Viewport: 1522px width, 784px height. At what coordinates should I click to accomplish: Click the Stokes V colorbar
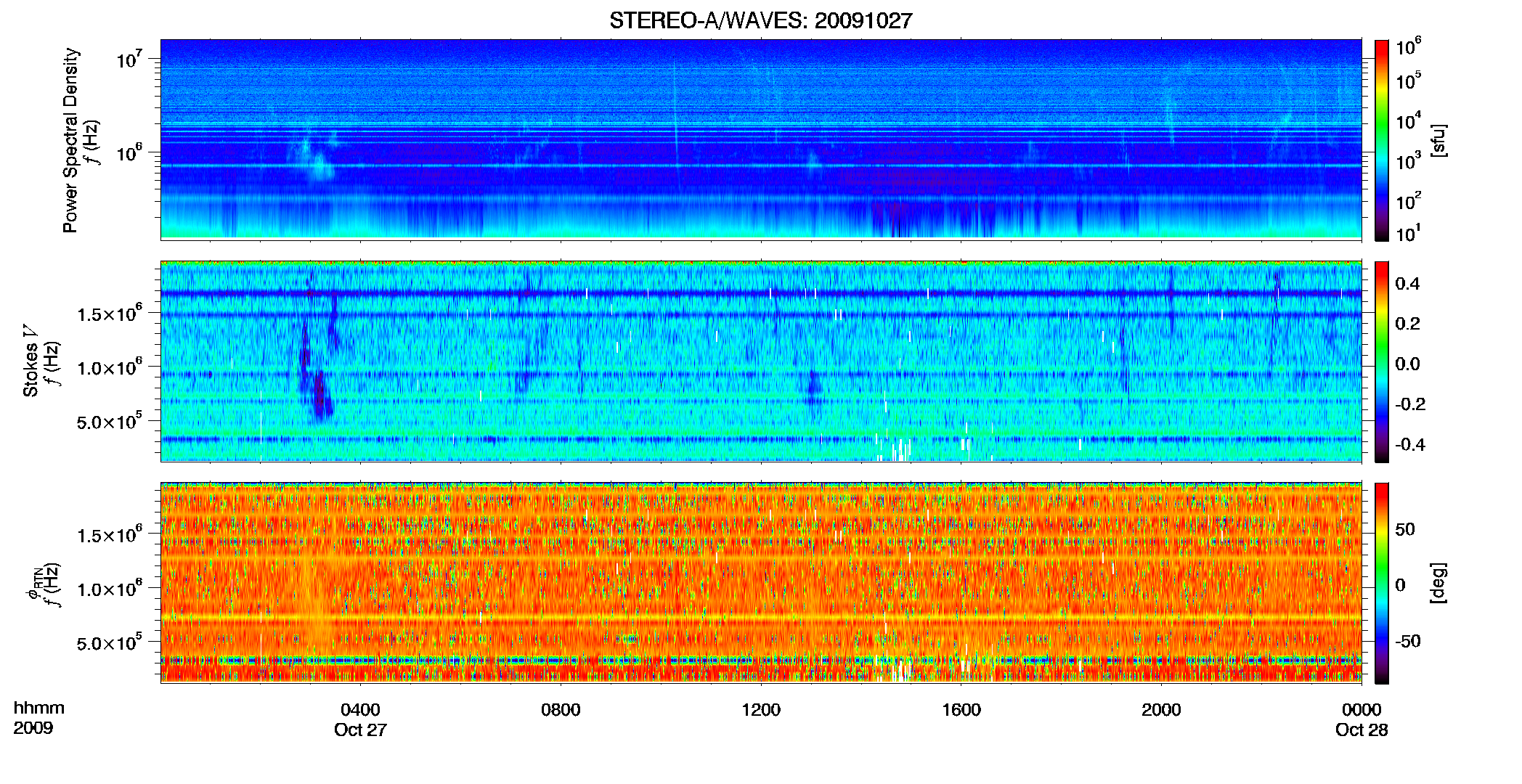pos(1381,362)
